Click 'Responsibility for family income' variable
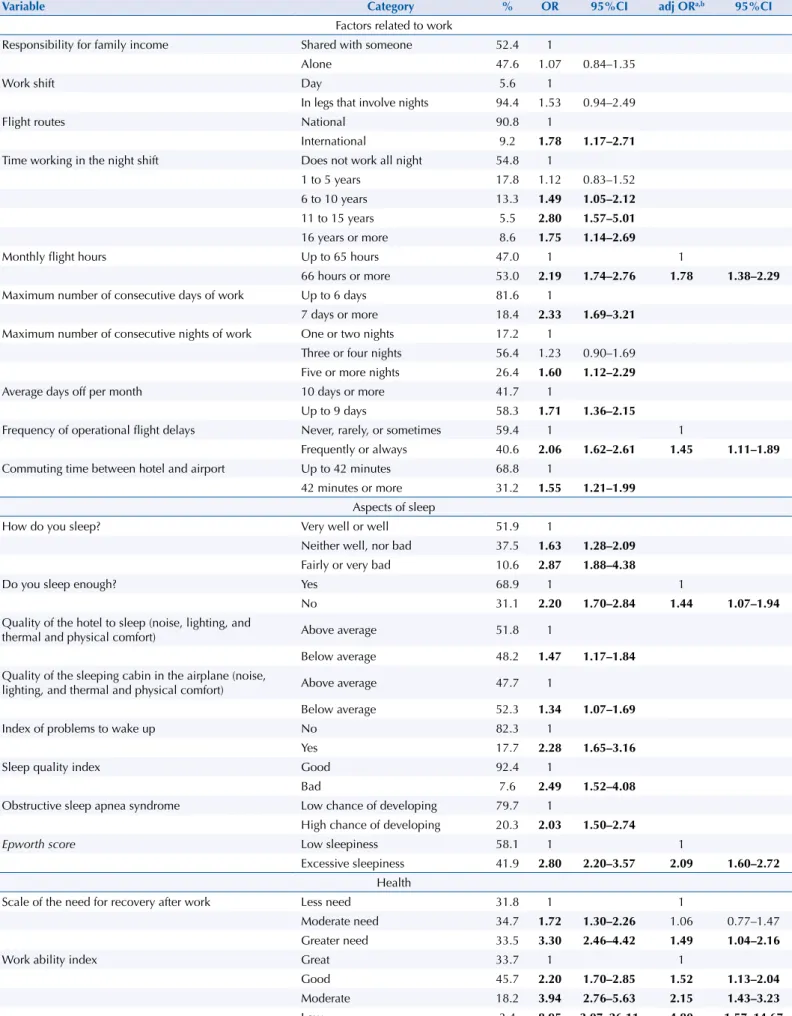 tap(85, 45)
